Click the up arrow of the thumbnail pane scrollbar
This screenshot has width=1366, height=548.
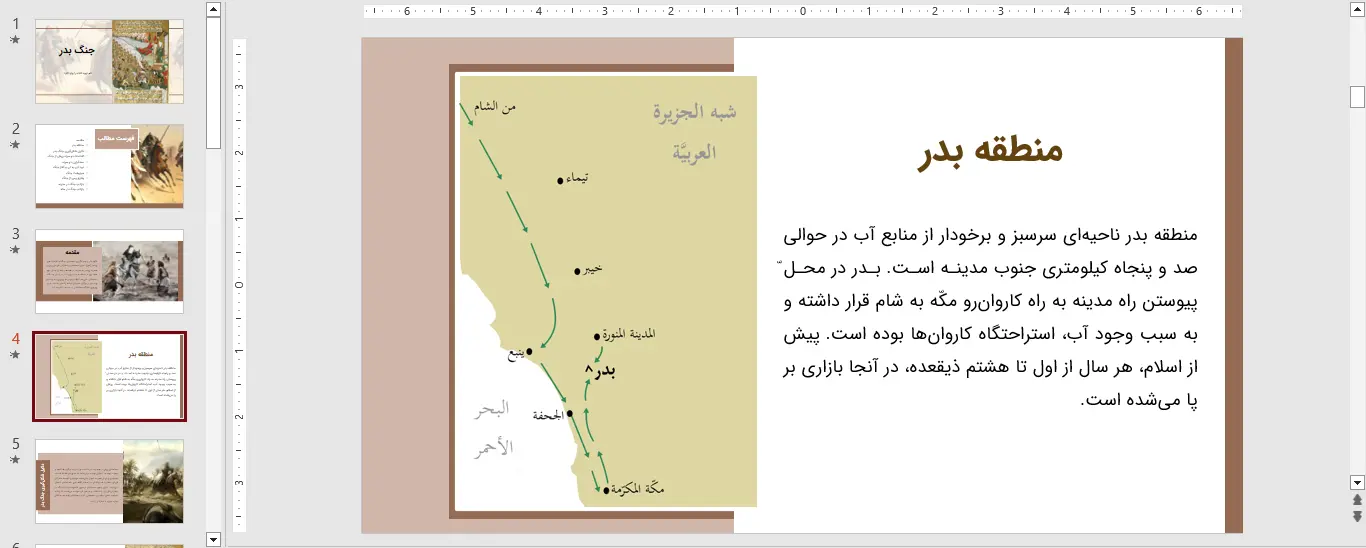pyautogui.click(x=213, y=9)
